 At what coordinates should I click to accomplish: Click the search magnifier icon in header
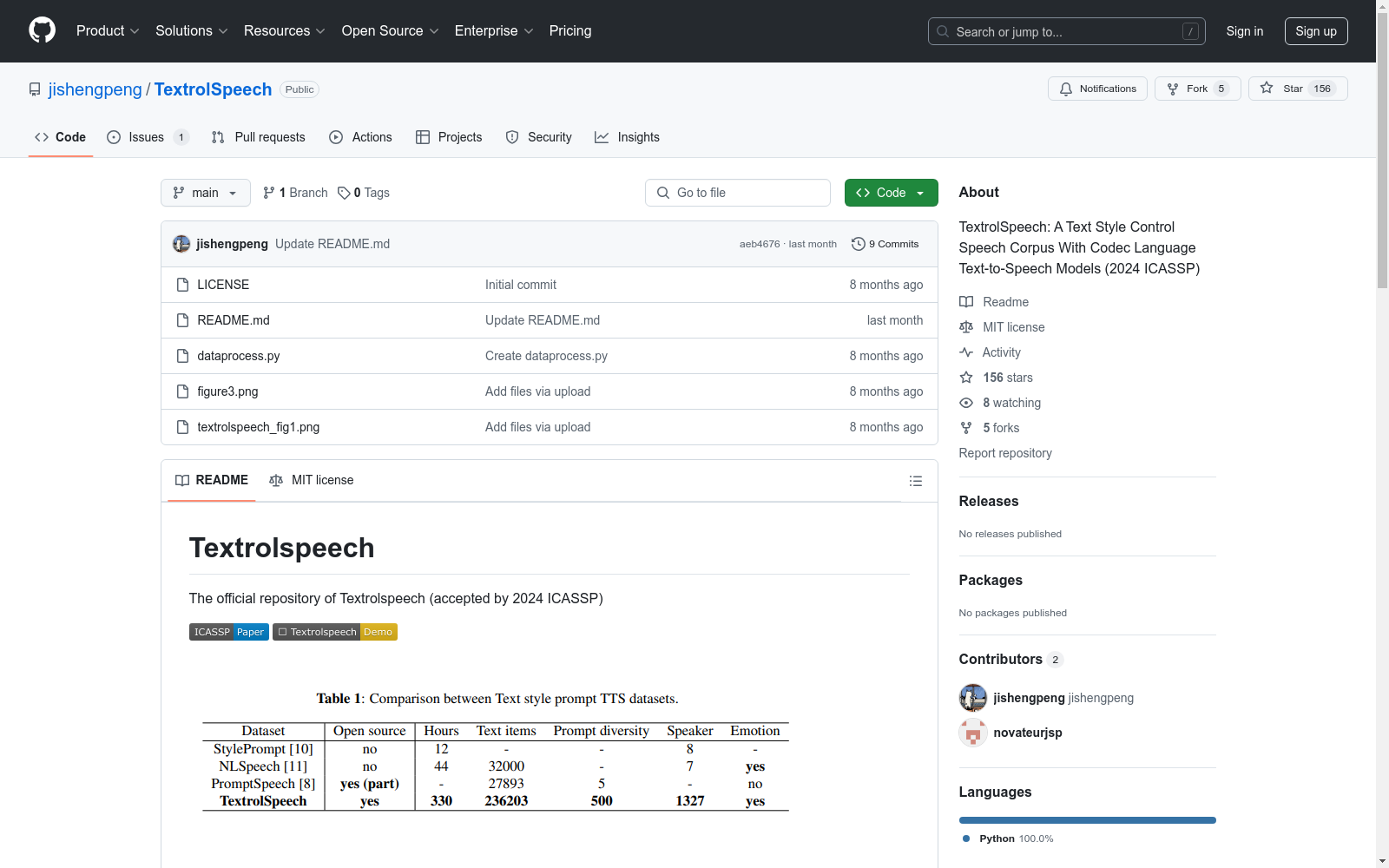[943, 31]
